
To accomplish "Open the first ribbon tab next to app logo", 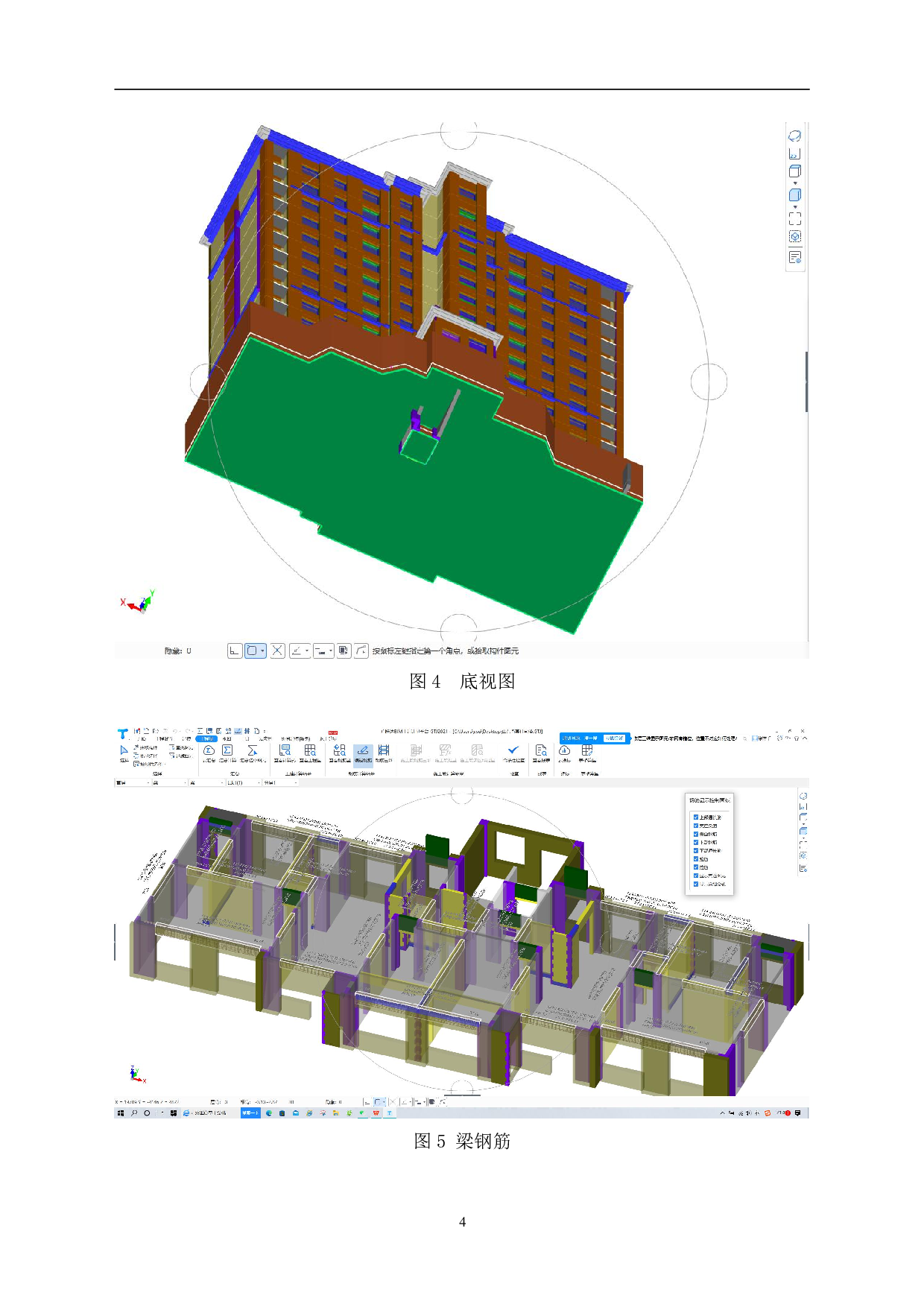I will pos(142,739).
